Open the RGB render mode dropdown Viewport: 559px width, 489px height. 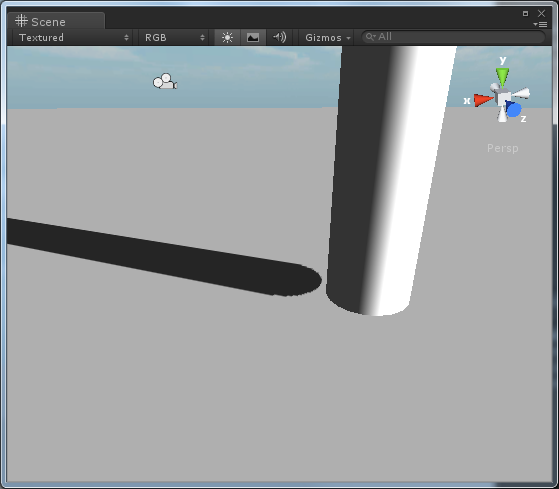(174, 37)
